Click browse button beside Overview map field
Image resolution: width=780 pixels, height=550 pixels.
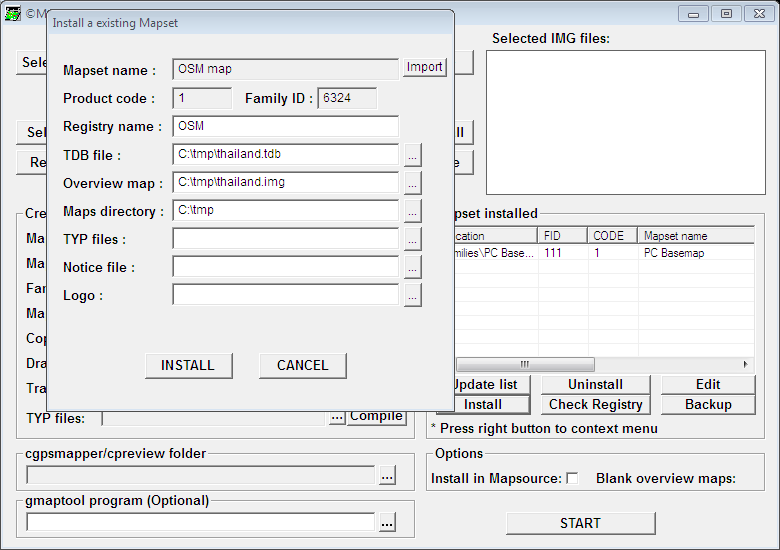tap(412, 183)
